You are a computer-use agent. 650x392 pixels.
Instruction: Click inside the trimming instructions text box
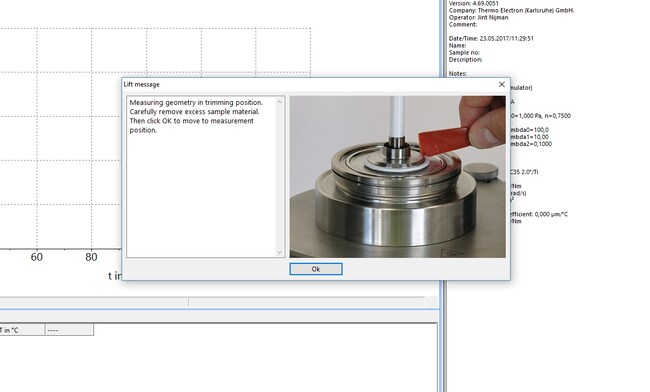(x=202, y=177)
